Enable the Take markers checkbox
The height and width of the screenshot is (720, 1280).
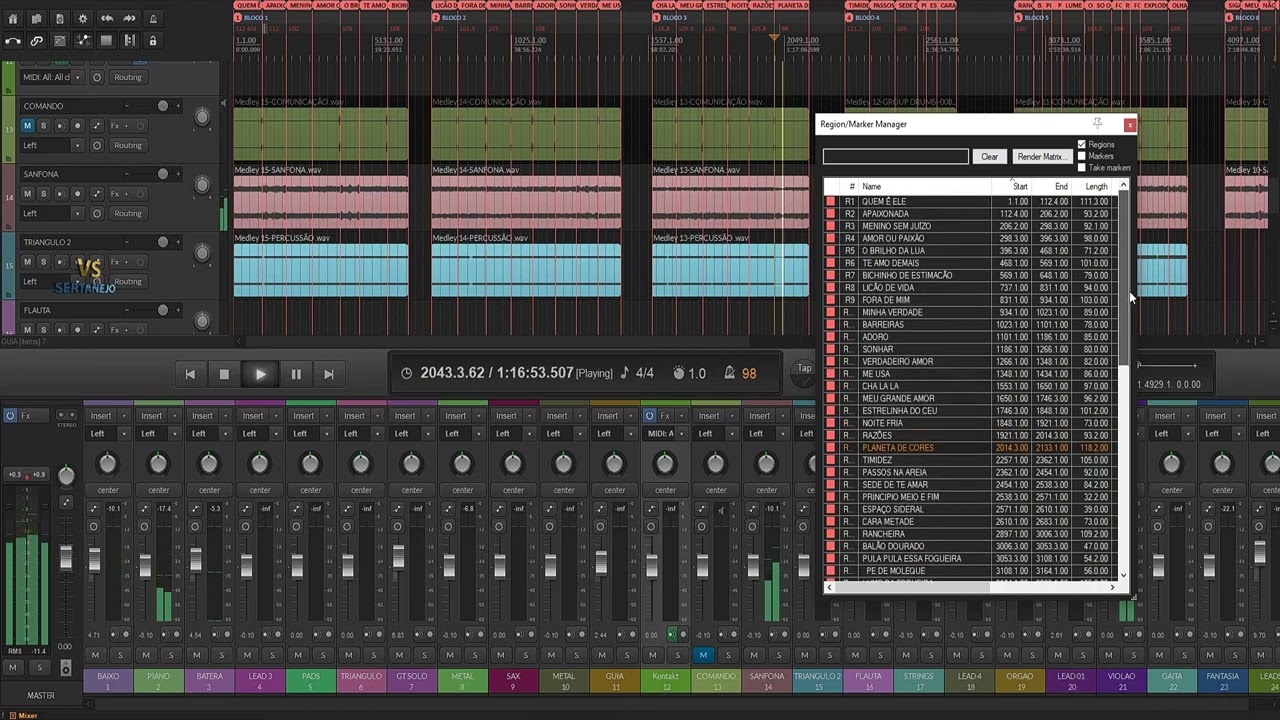(x=1081, y=167)
